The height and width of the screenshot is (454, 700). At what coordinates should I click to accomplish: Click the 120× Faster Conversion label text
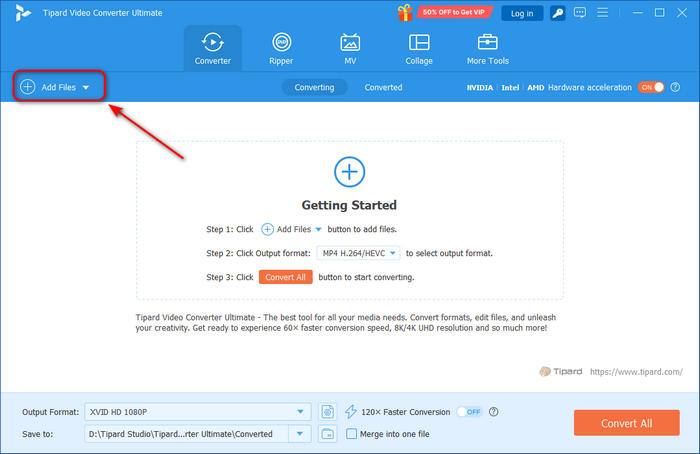405,412
